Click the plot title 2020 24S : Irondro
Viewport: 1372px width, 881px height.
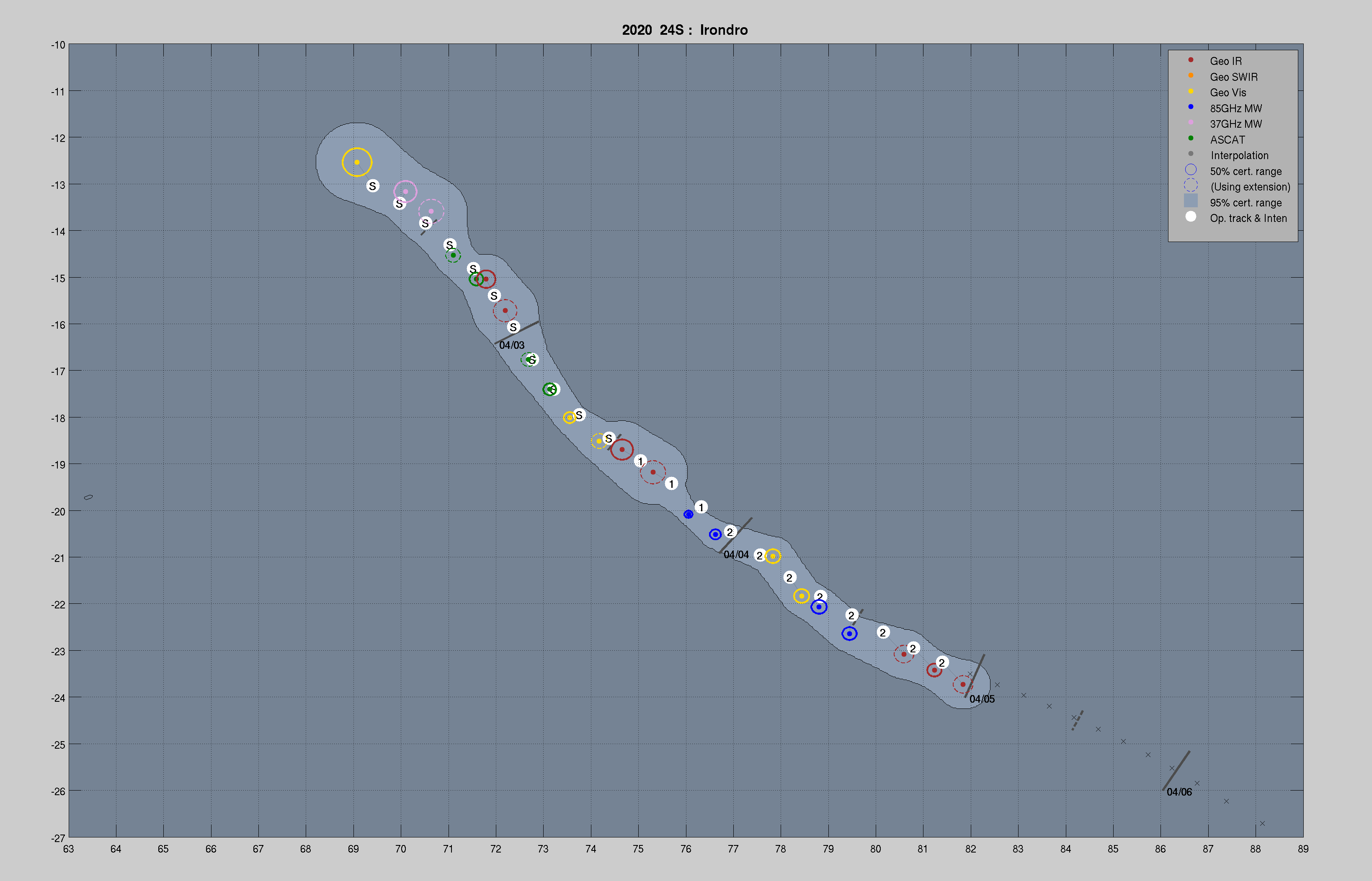tap(685, 30)
